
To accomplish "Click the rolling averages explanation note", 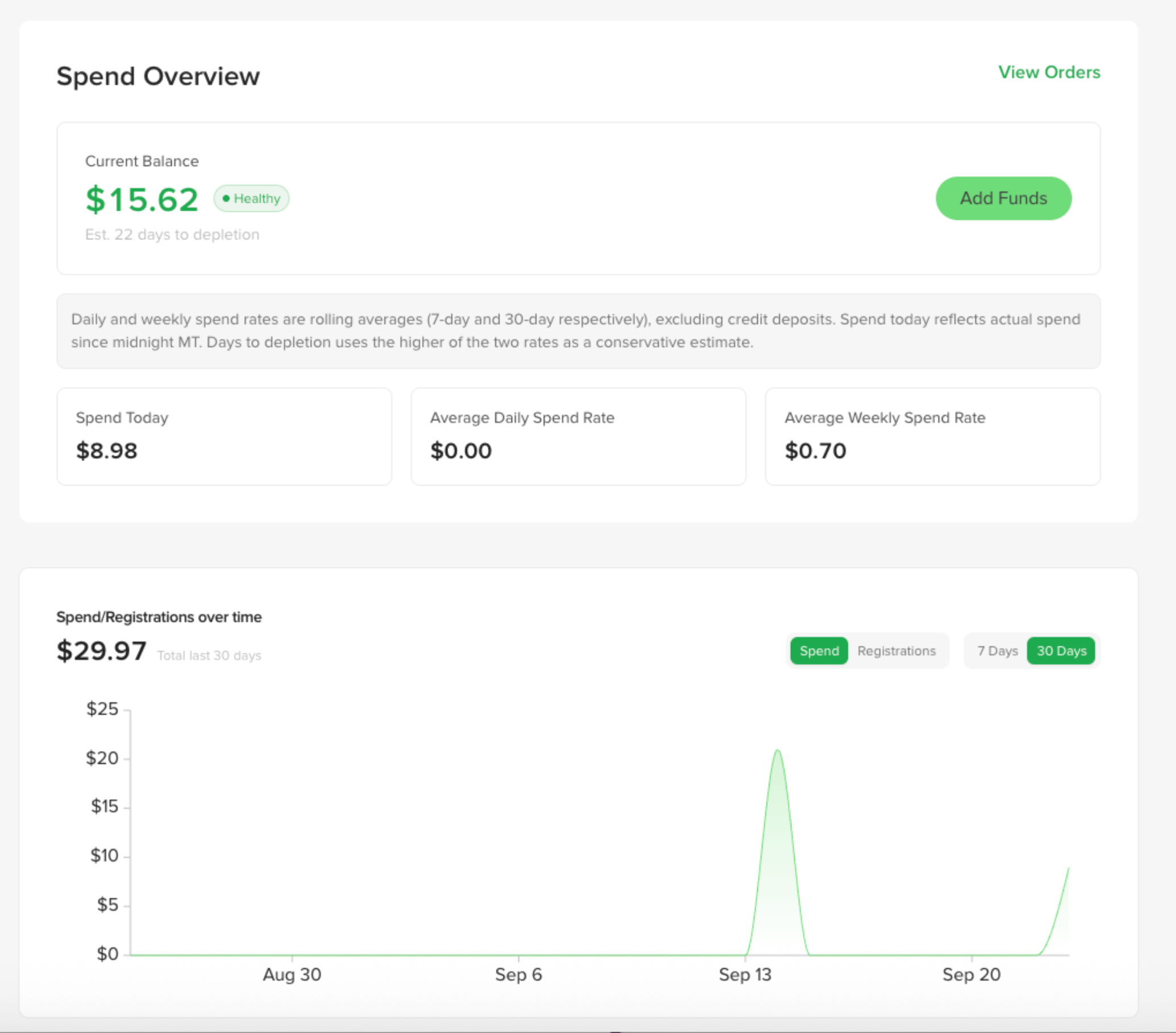I will tap(578, 331).
